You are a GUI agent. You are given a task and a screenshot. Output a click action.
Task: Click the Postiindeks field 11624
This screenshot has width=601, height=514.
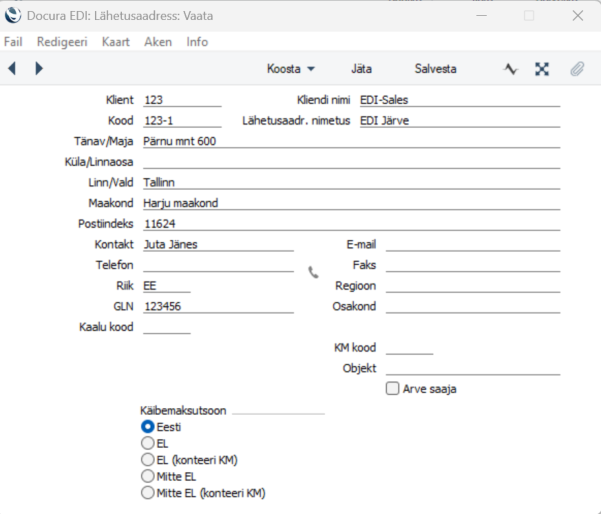click(x=351, y=224)
